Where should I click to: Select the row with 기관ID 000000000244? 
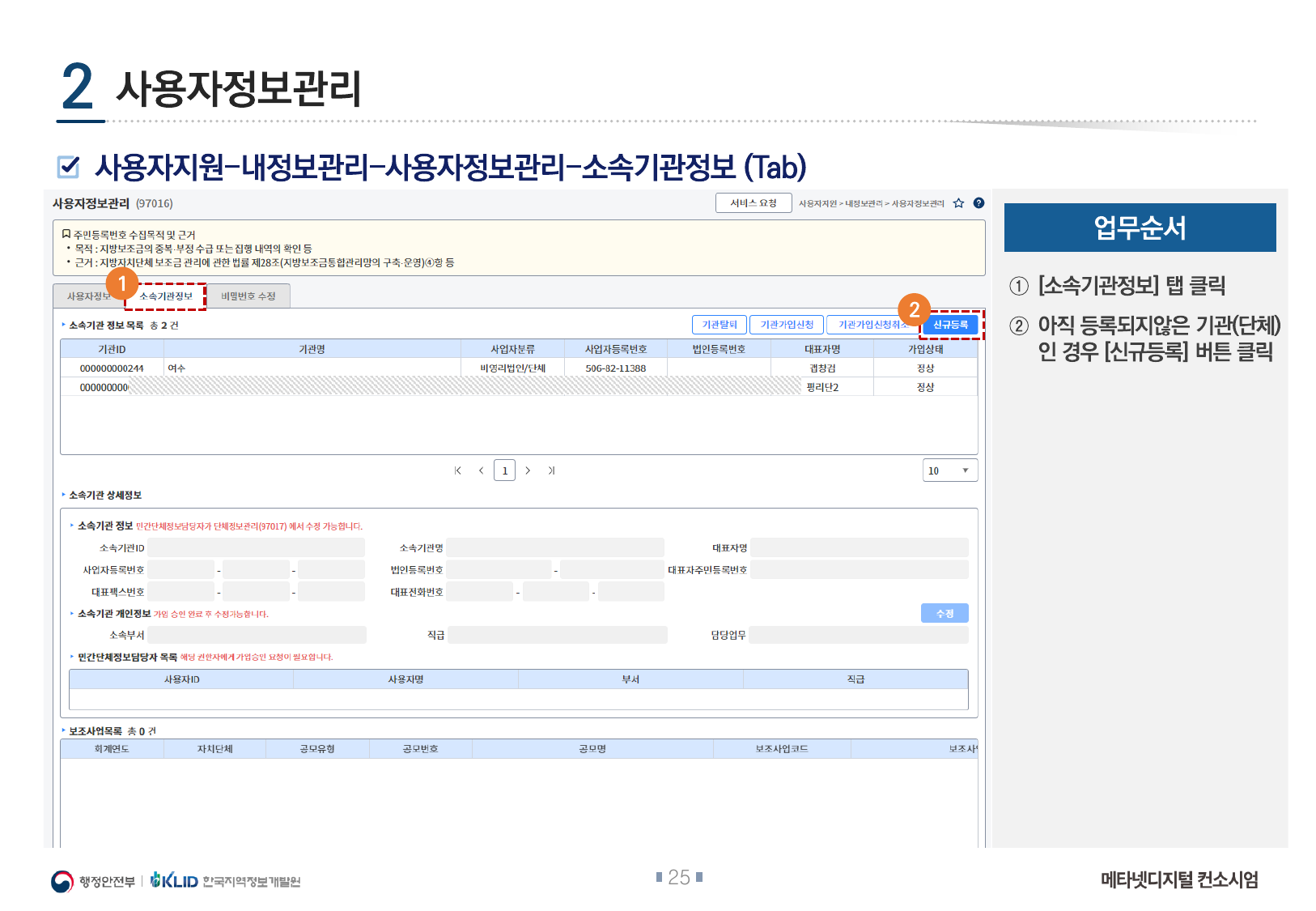point(112,368)
